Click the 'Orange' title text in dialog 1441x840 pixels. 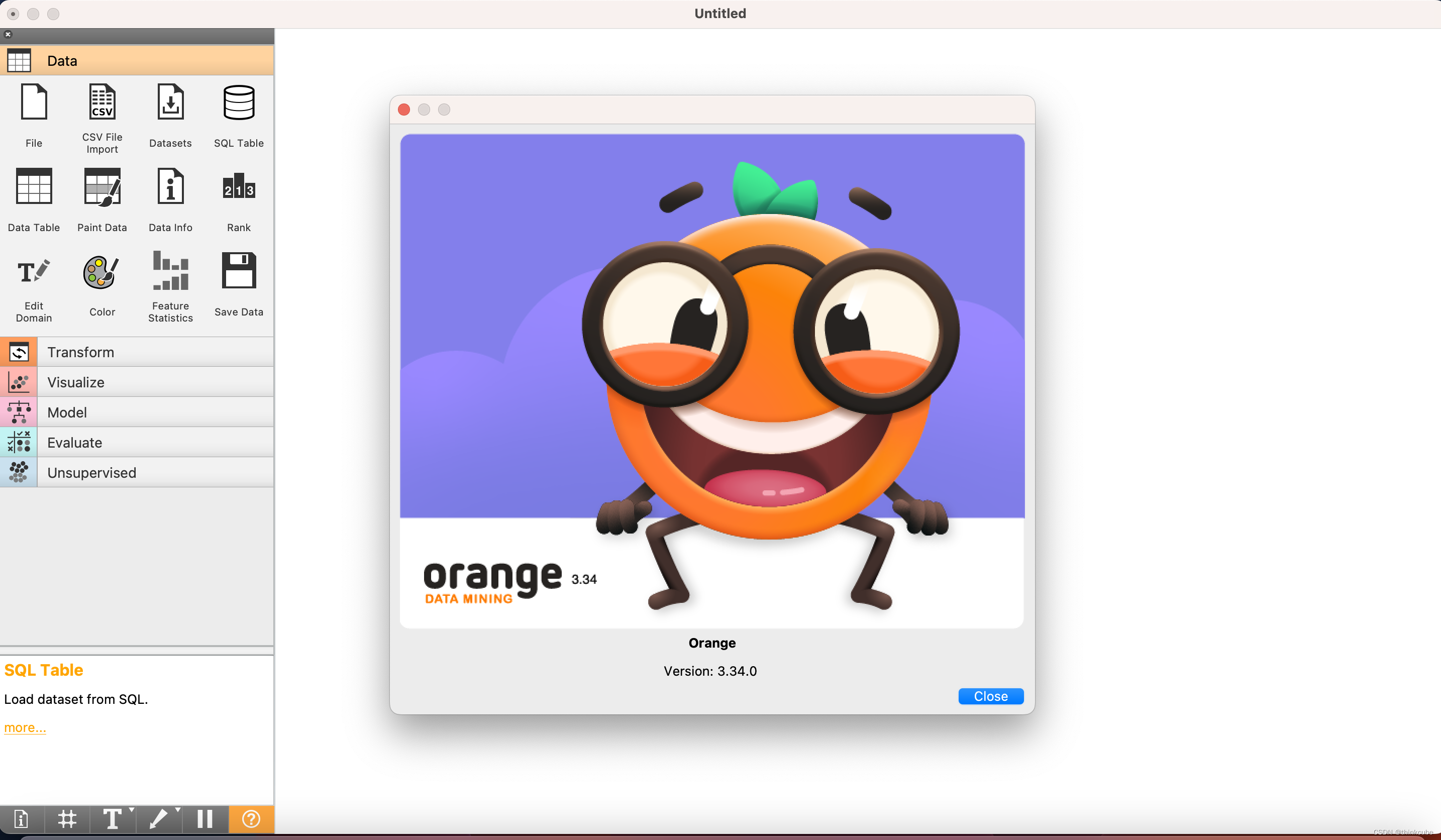[712, 643]
